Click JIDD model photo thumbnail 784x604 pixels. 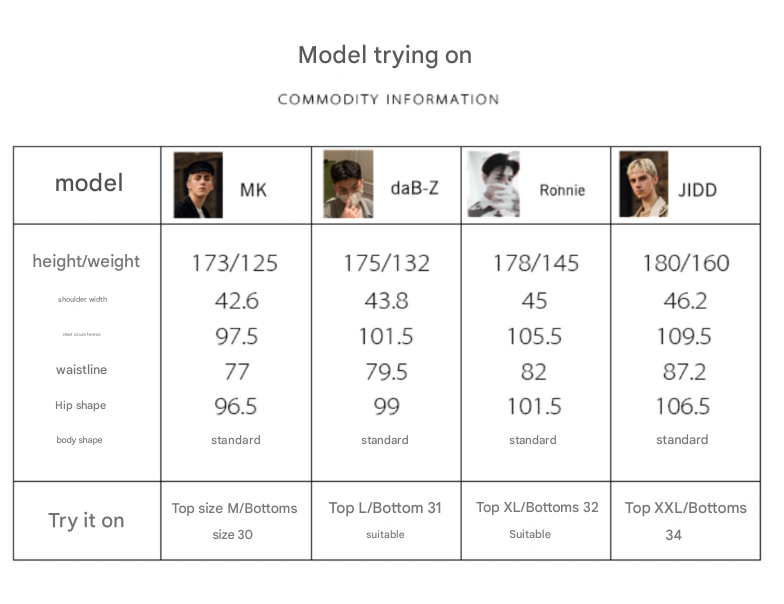point(643,185)
